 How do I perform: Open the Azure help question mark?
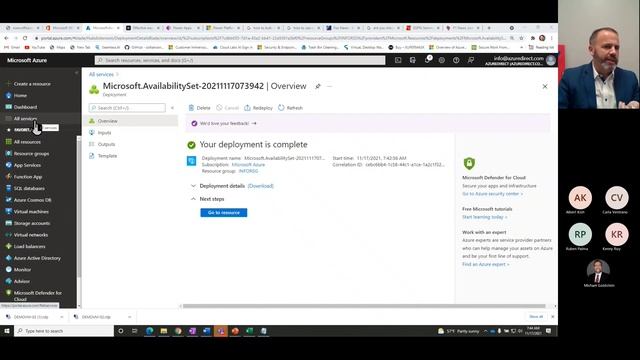[x=456, y=60]
